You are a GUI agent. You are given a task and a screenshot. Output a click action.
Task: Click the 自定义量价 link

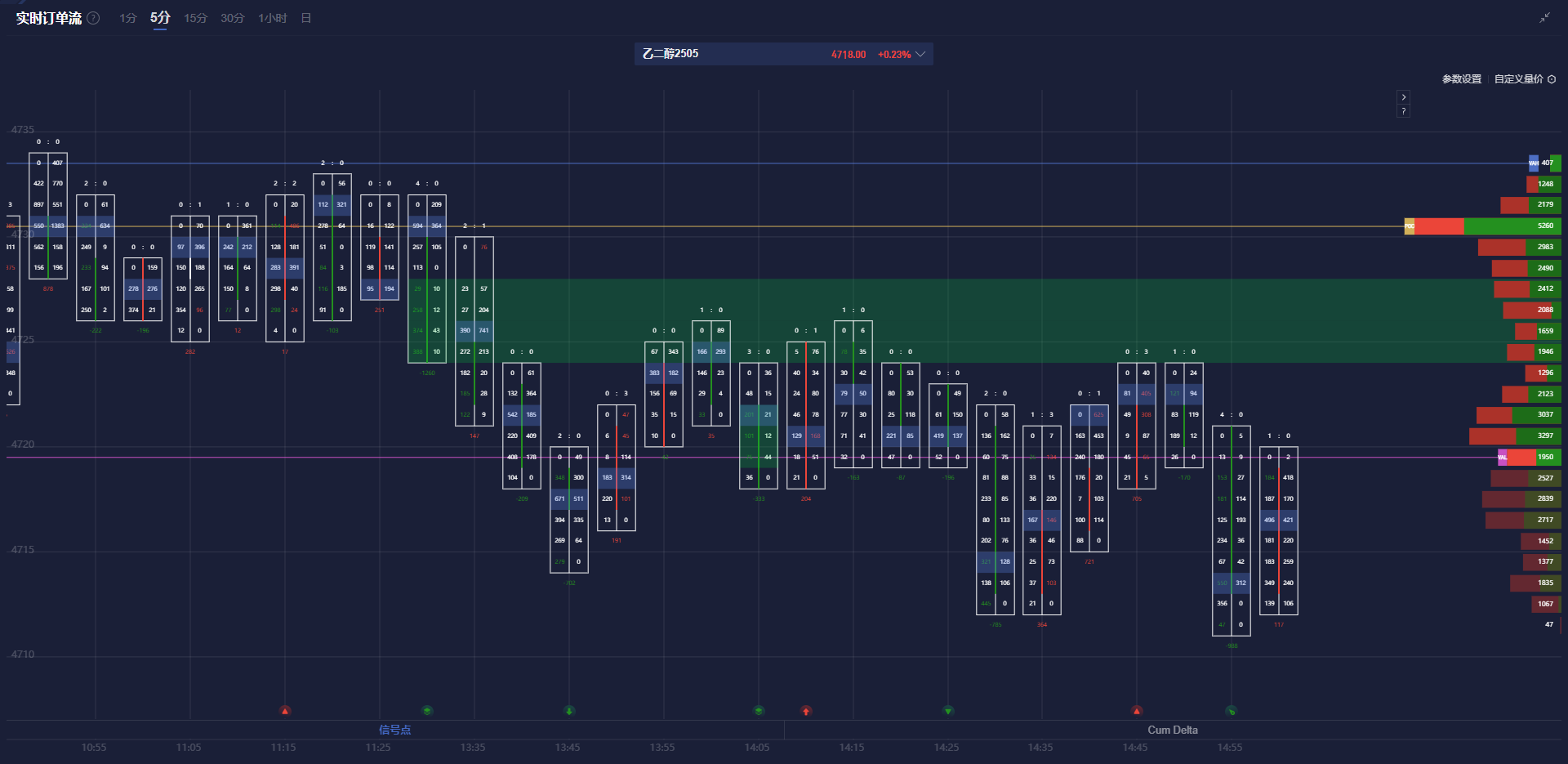1518,79
